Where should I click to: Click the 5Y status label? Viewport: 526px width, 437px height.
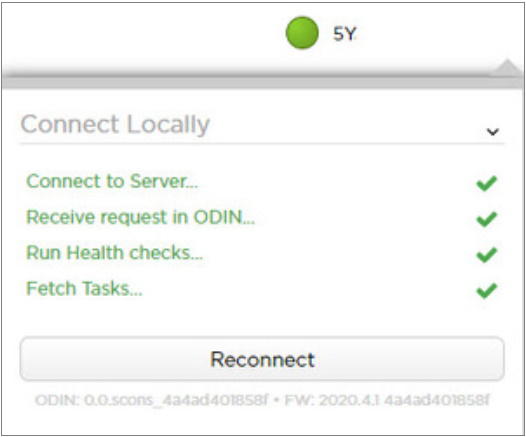345,34
